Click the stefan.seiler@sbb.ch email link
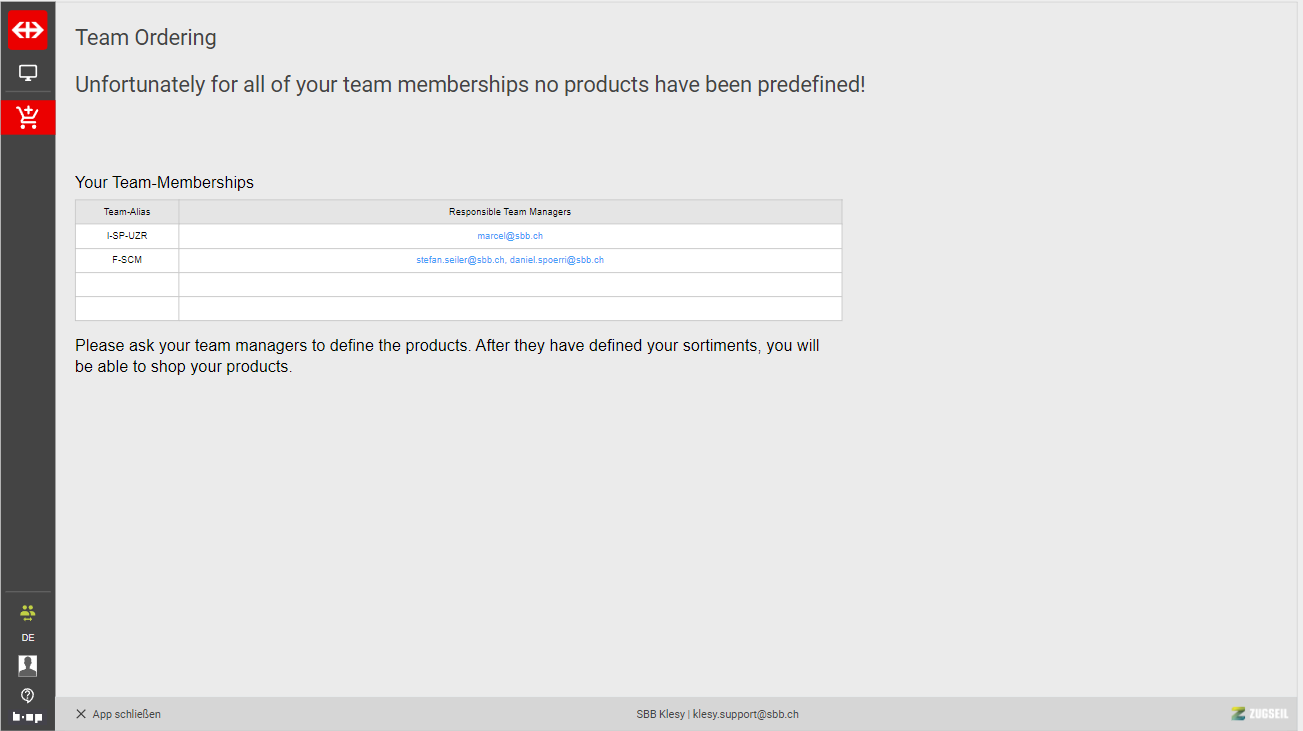This screenshot has width=1303, height=731. pos(460,260)
